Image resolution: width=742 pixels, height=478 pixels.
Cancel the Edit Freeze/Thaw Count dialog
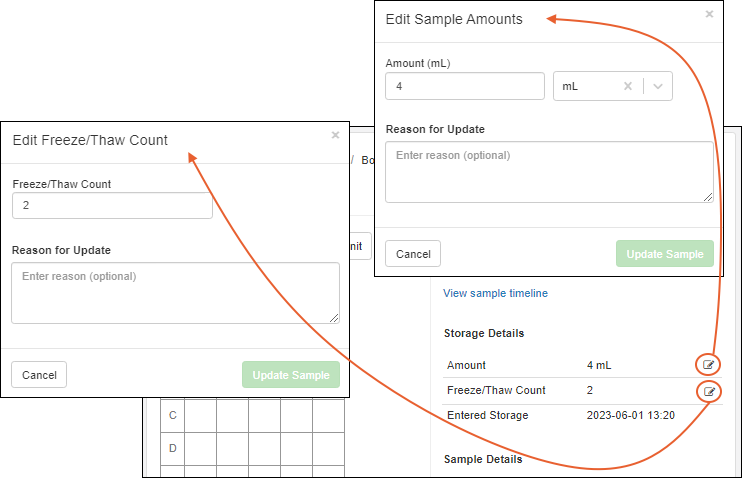click(x=39, y=375)
